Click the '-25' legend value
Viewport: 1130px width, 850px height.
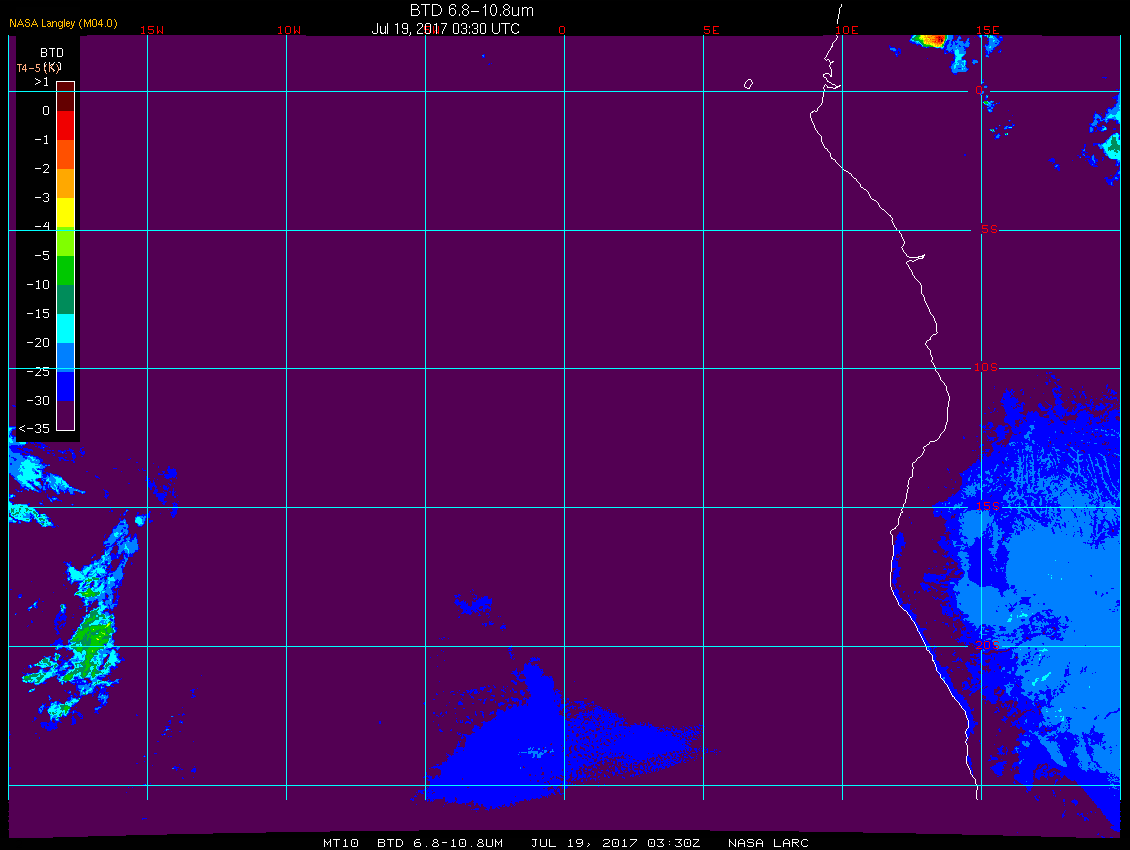point(38,371)
